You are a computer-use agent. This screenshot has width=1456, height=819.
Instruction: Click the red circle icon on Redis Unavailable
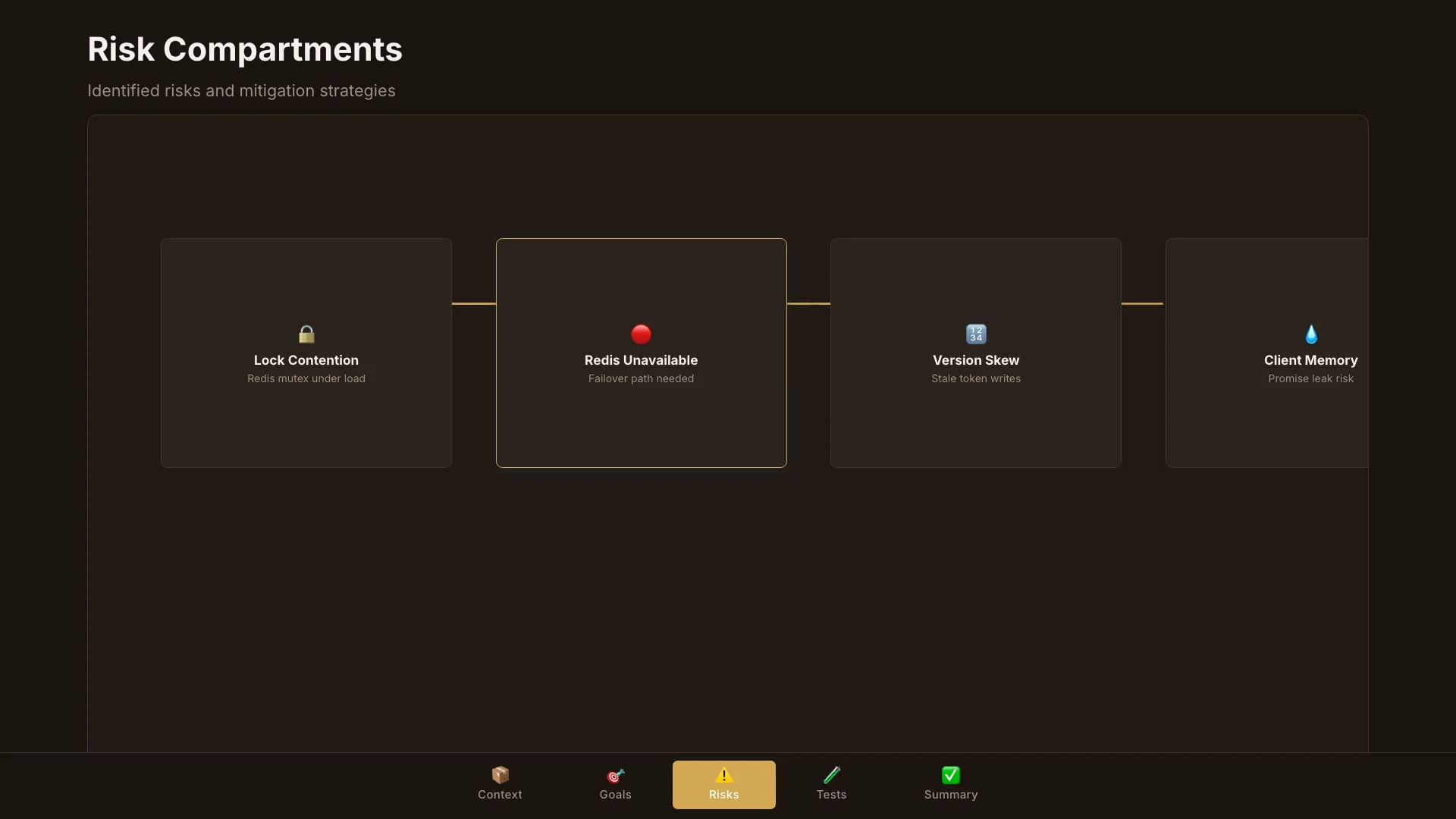641,334
